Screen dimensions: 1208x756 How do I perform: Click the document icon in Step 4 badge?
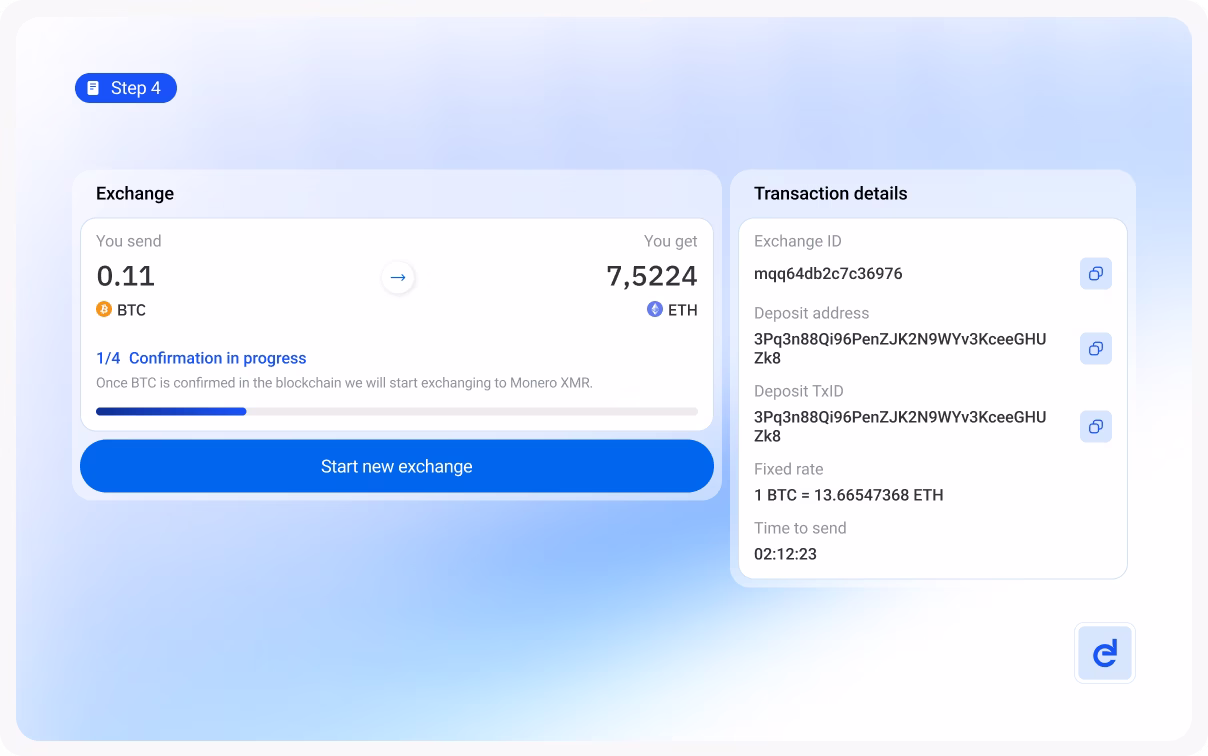pyautogui.click(x=93, y=88)
